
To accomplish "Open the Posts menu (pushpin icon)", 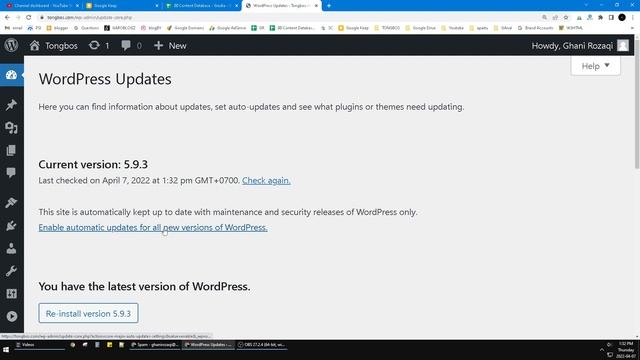I will [x=11, y=104].
